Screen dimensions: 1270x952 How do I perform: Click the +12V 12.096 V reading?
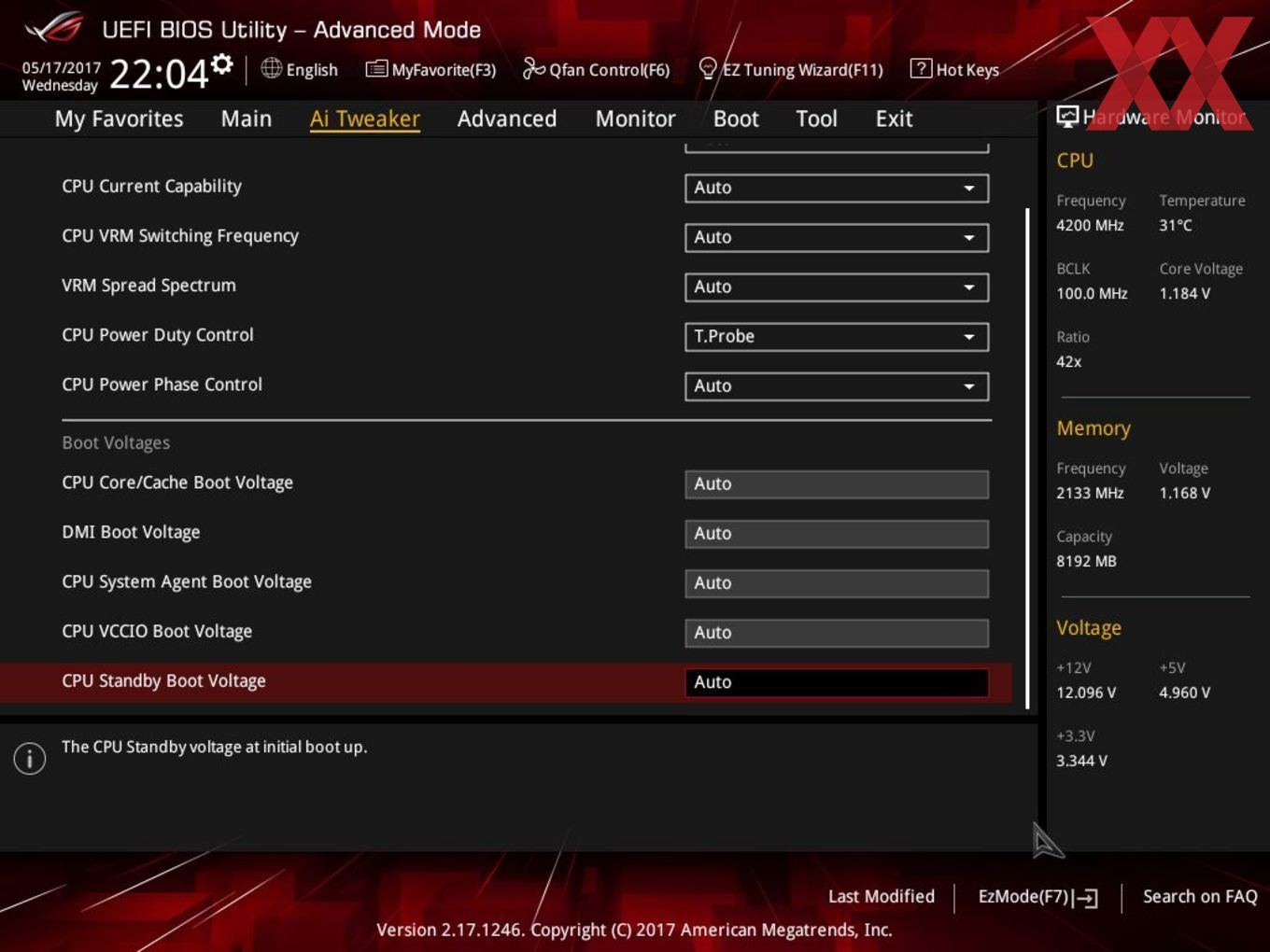click(x=1086, y=693)
